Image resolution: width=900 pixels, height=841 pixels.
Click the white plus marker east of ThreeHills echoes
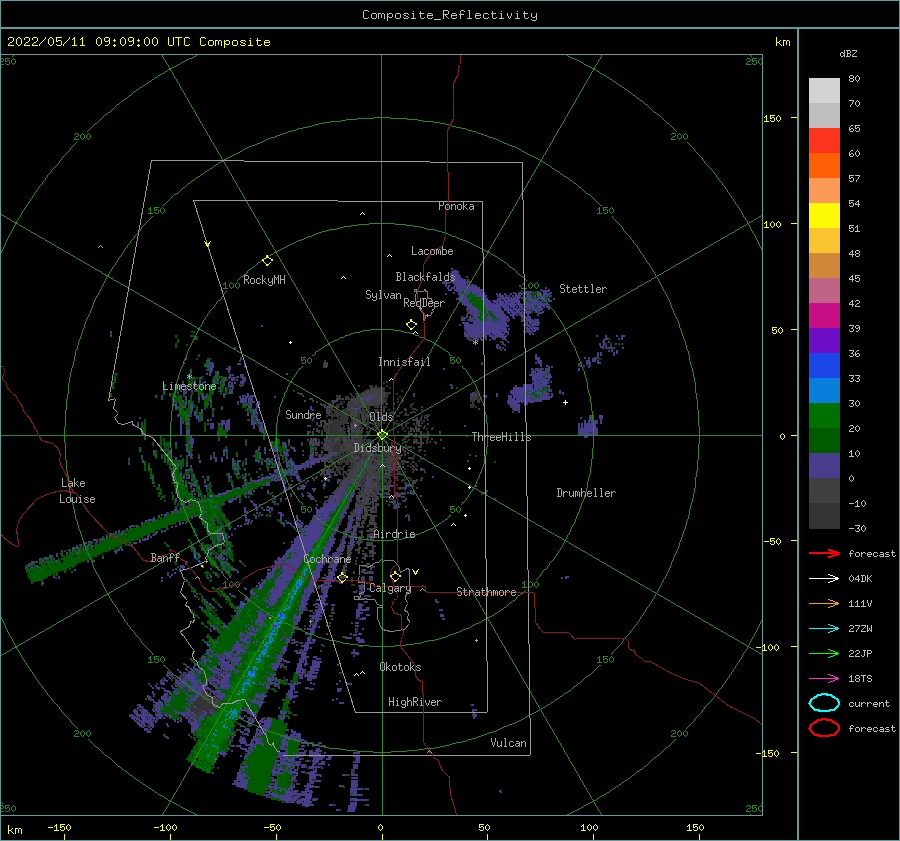point(565,402)
